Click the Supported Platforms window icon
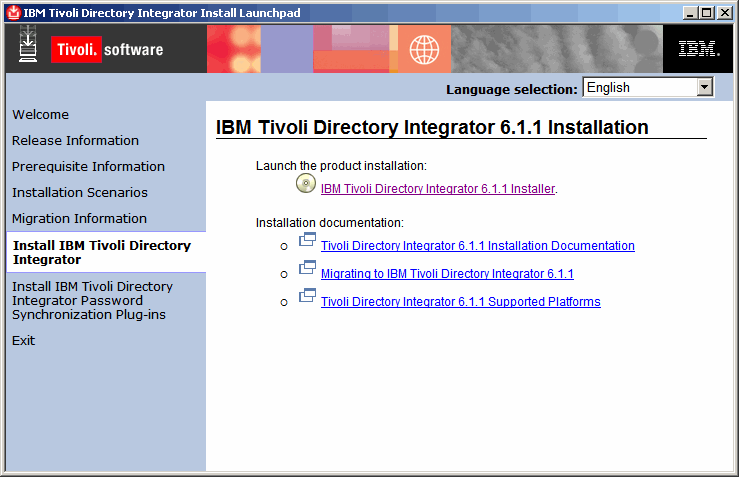This screenshot has height=477, width=739. [x=307, y=297]
